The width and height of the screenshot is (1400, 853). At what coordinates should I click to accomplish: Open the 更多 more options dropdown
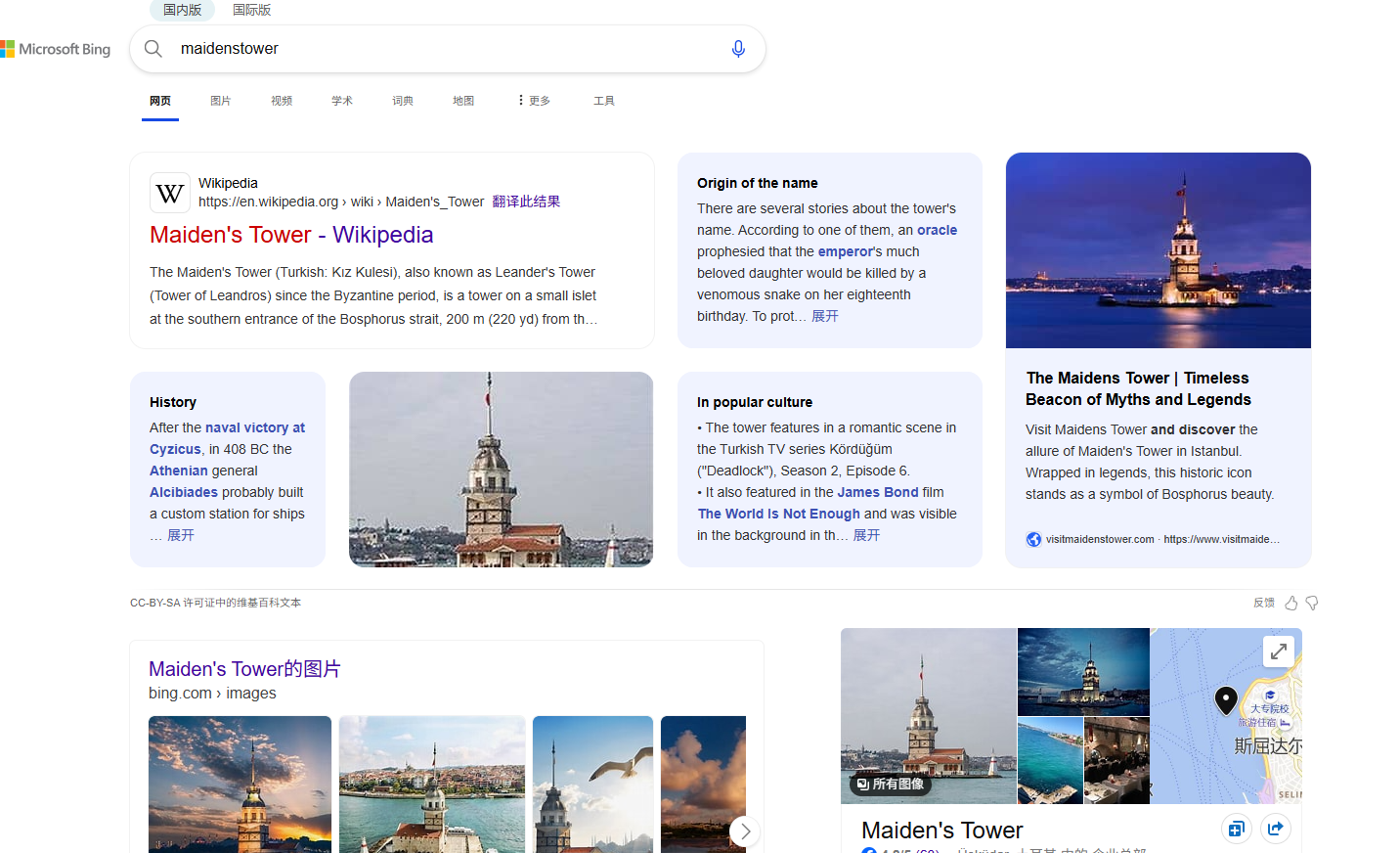click(x=534, y=101)
